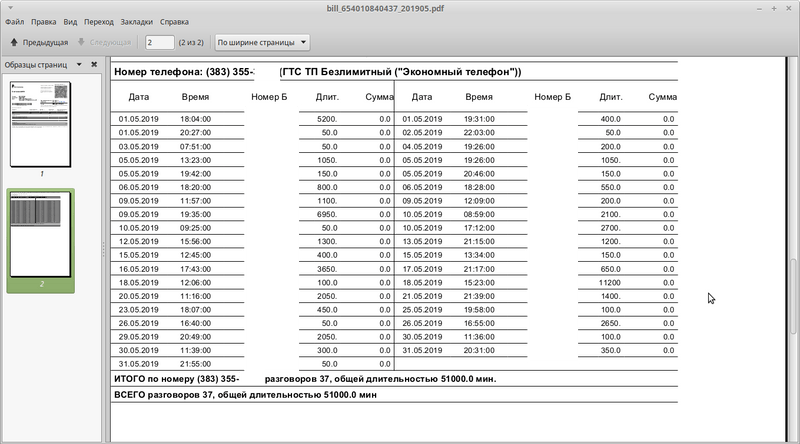Click date '04.05.2019'
Viewport: 800px width, 444px height.
click(422, 146)
